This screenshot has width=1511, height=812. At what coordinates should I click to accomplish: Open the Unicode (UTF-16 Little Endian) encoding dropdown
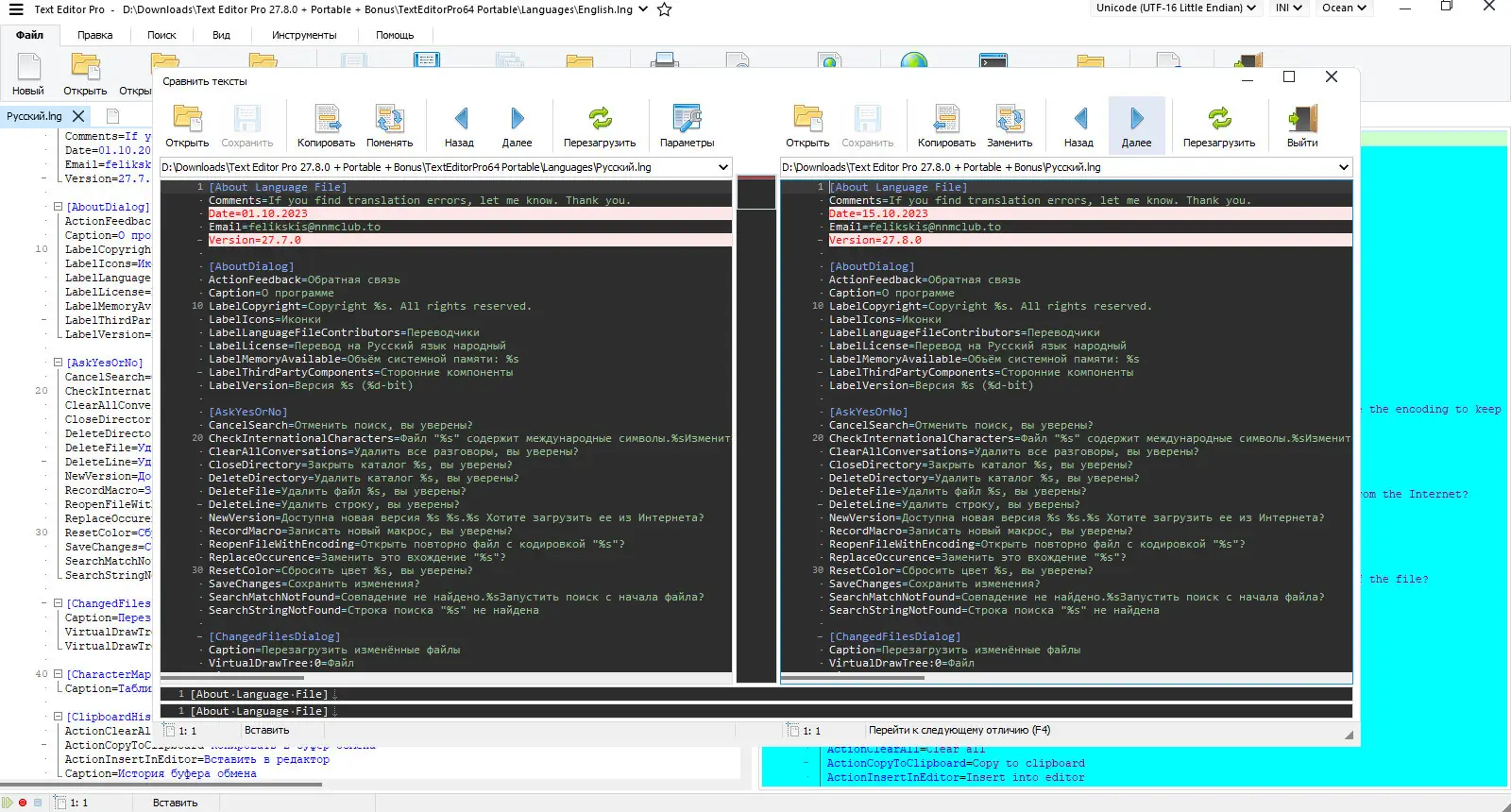click(x=1176, y=8)
